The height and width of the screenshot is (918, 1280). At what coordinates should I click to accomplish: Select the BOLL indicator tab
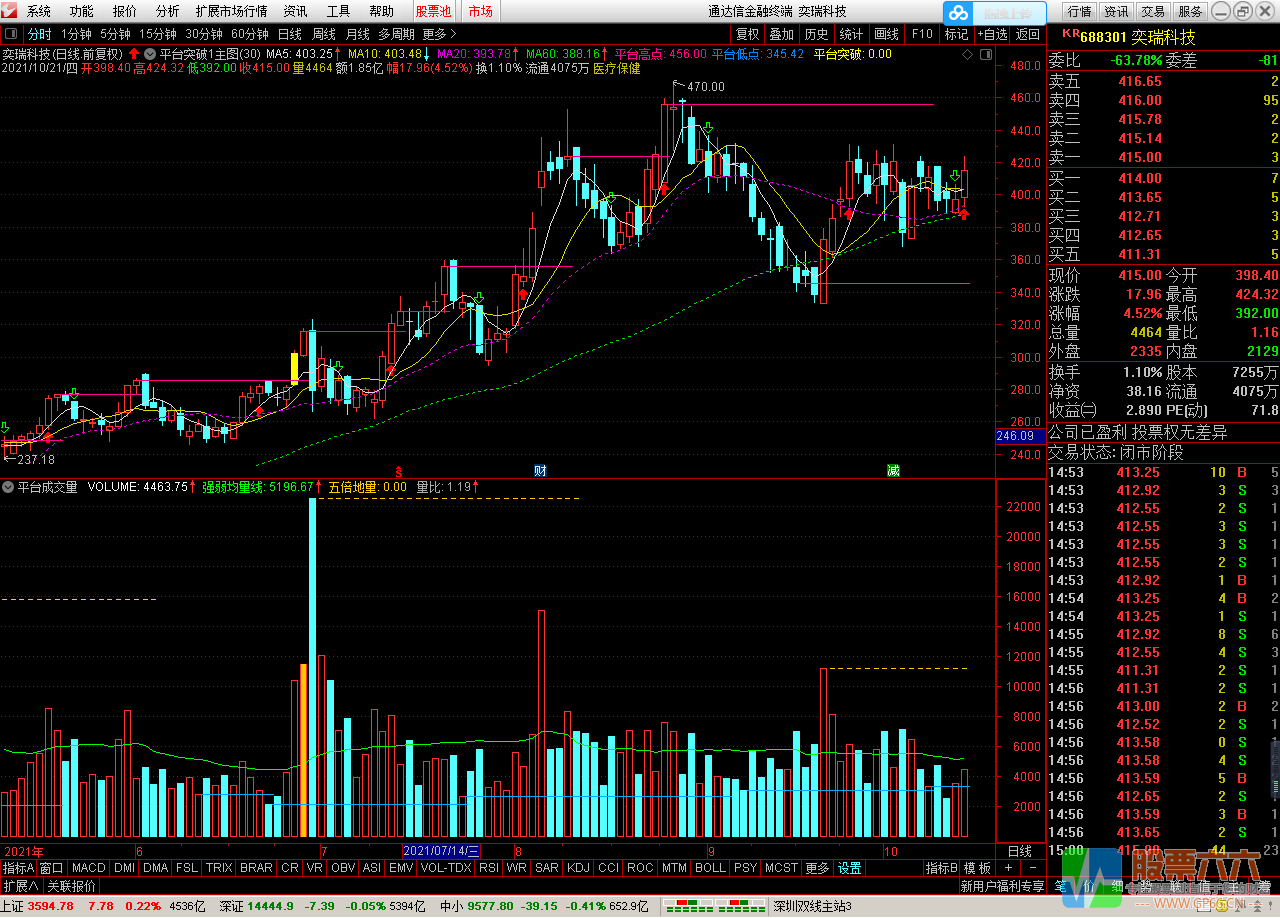point(710,868)
